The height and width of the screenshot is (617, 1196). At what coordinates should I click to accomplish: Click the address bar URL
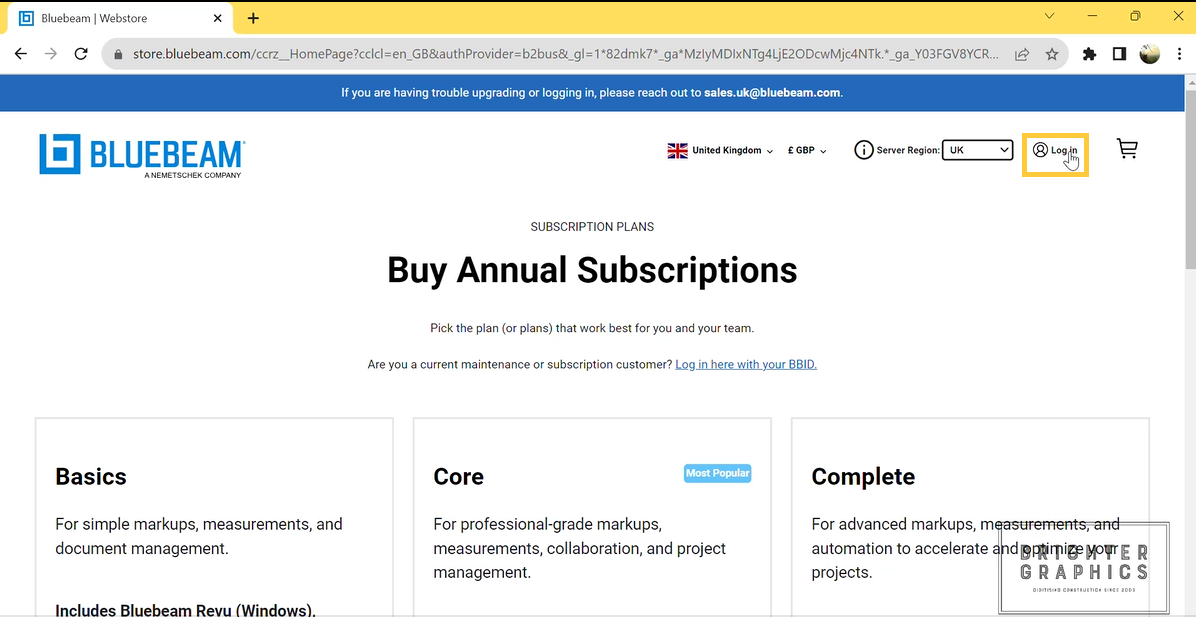tap(565, 54)
